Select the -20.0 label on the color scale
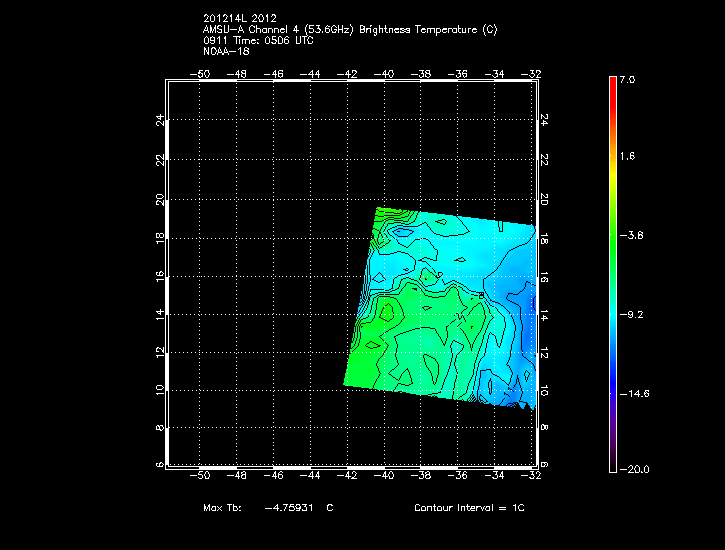 [633, 469]
